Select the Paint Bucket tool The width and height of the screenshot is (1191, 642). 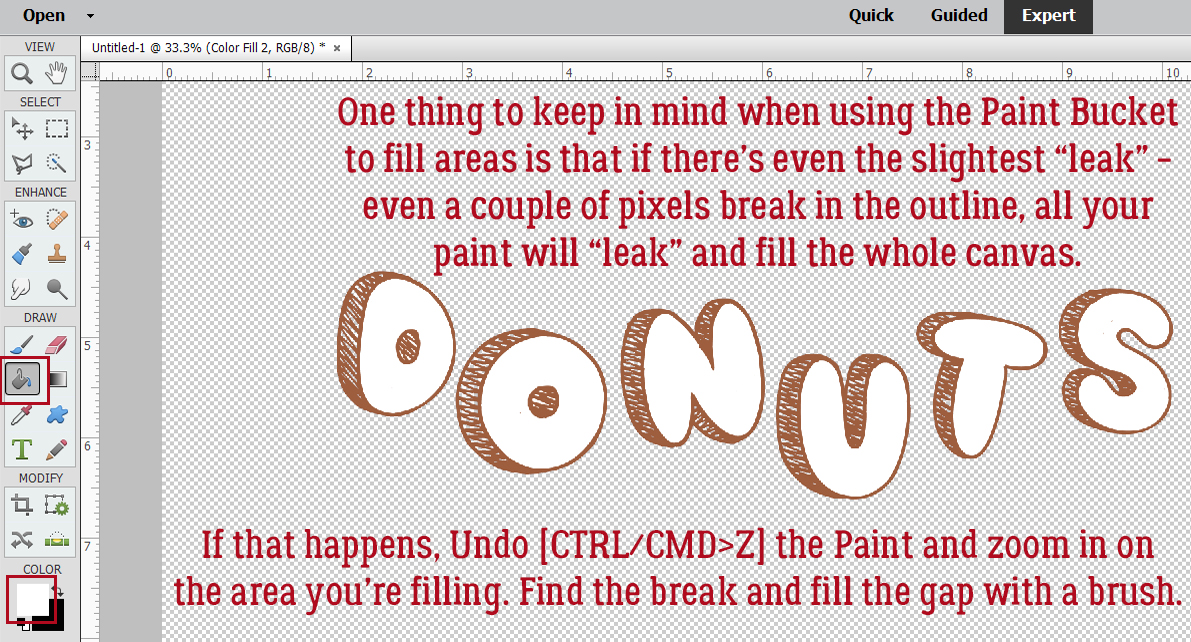click(x=22, y=378)
